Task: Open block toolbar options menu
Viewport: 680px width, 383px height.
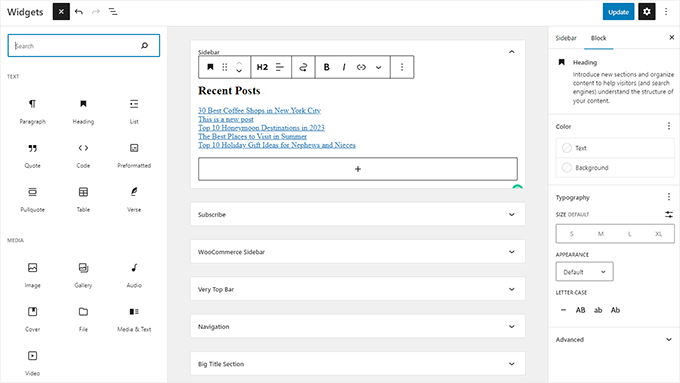Action: [402, 67]
